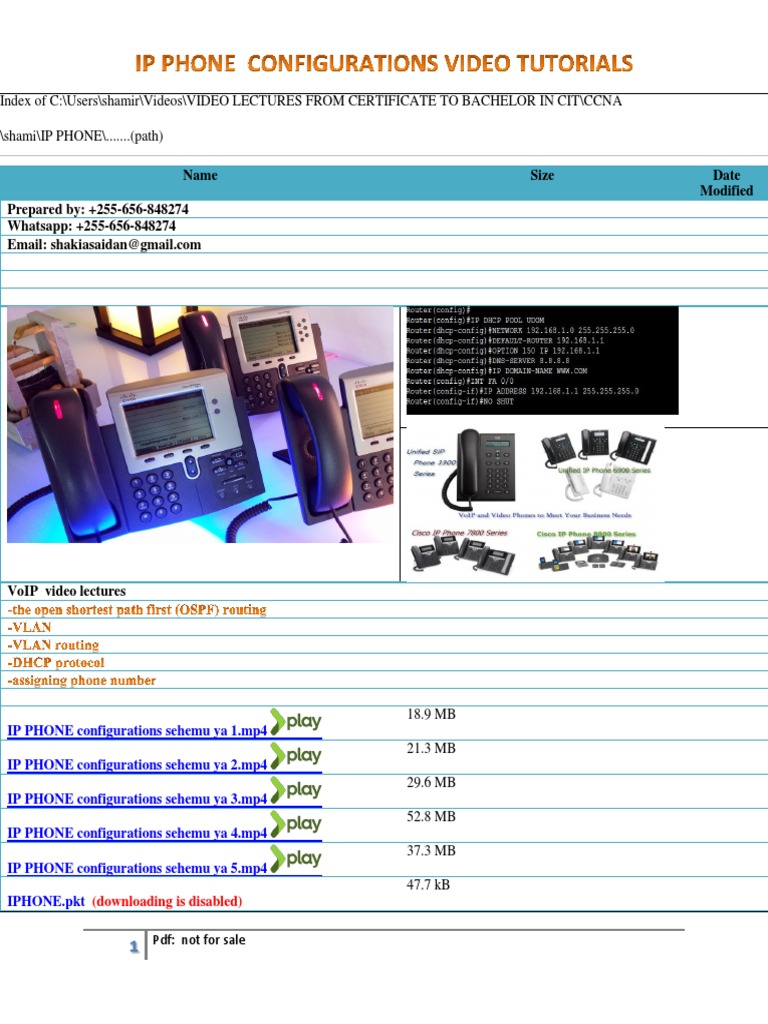Click the Whatsapp number line
The width and height of the screenshot is (768, 1024).
(91, 226)
